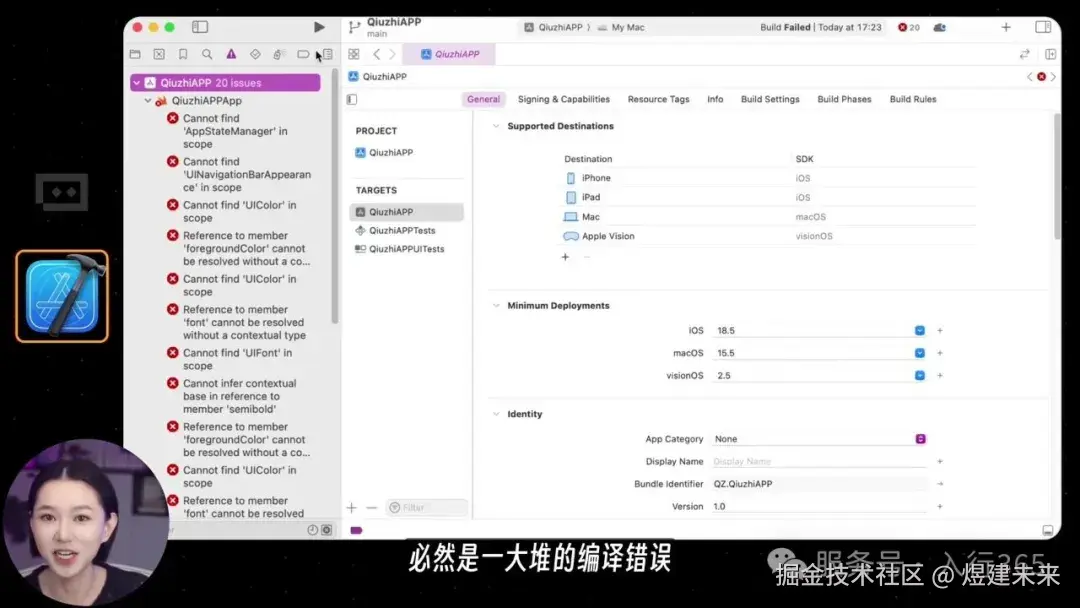Select the Issue navigator warning icon
1080x608 pixels.
(x=231, y=54)
